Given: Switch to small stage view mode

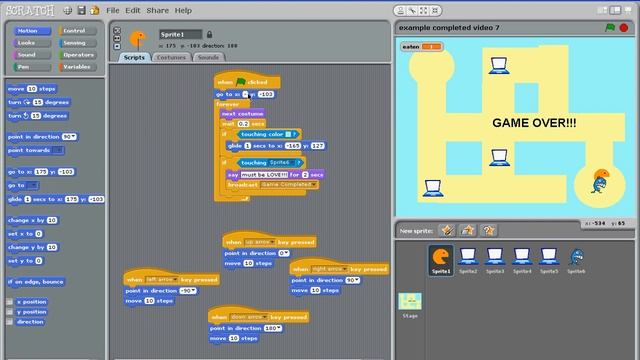Looking at the screenshot, I should point(602,10).
